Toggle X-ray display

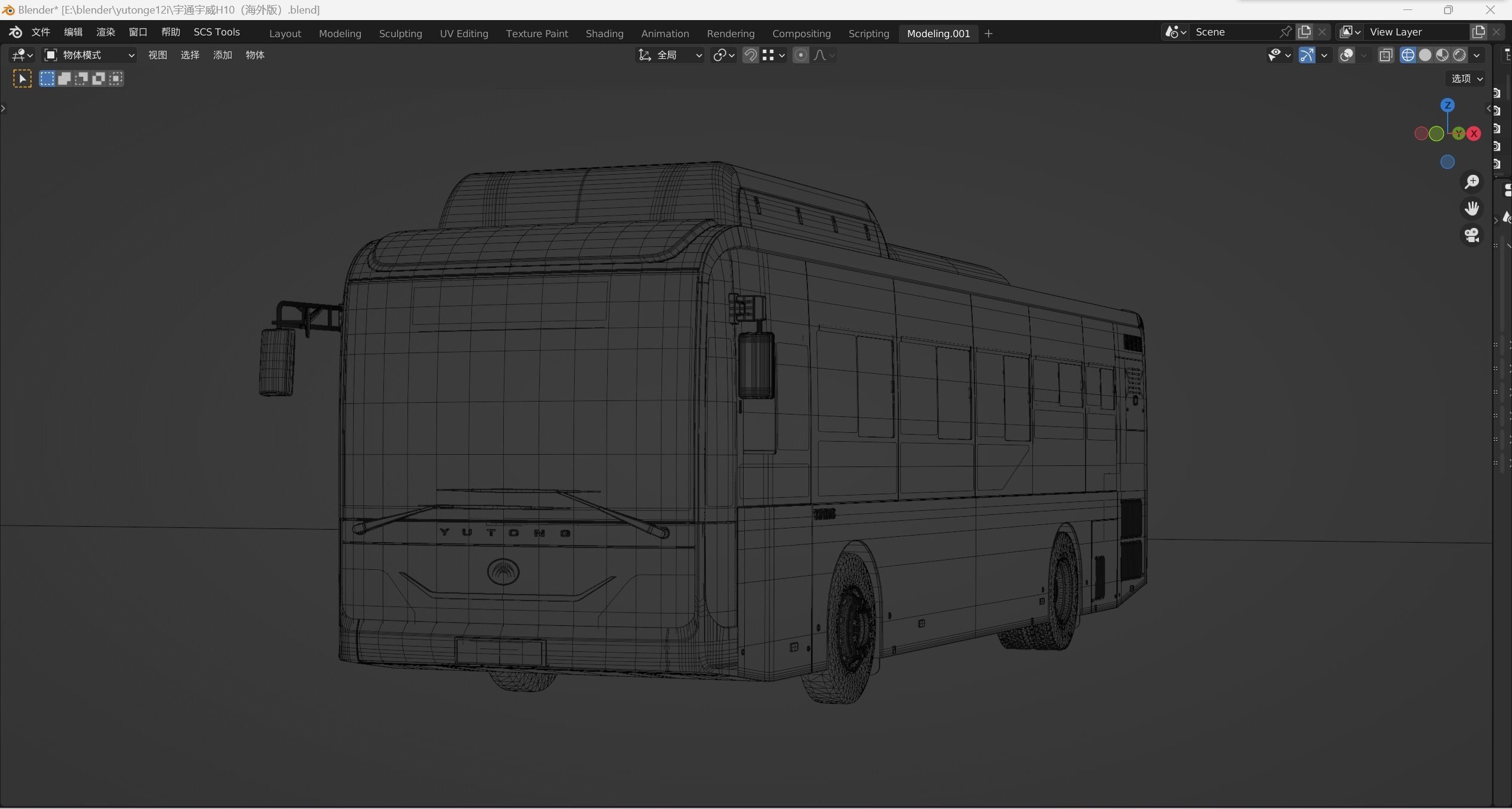pos(1386,55)
